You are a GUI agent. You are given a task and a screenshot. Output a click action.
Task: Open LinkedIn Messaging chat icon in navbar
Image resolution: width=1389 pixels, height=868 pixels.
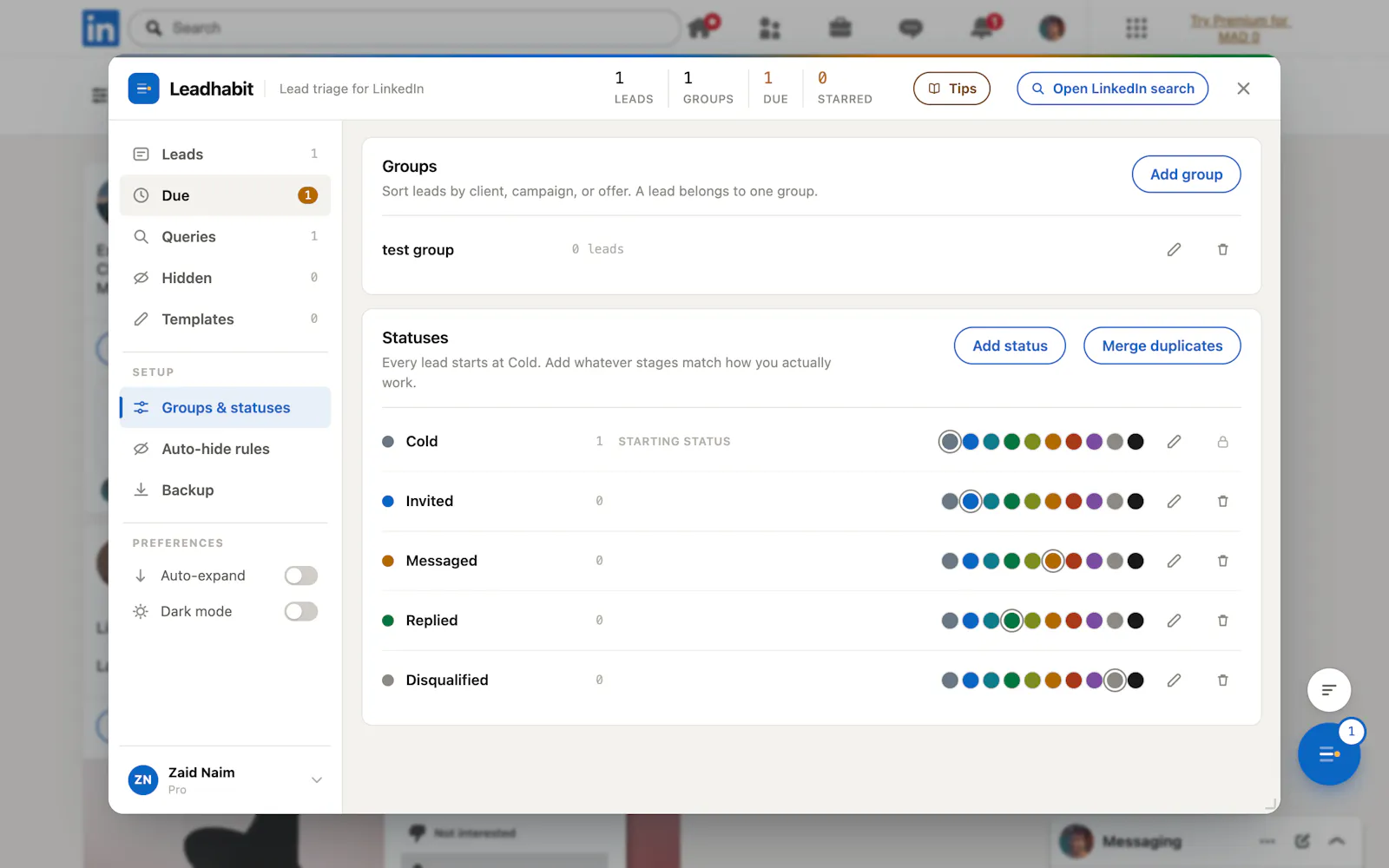(911, 29)
